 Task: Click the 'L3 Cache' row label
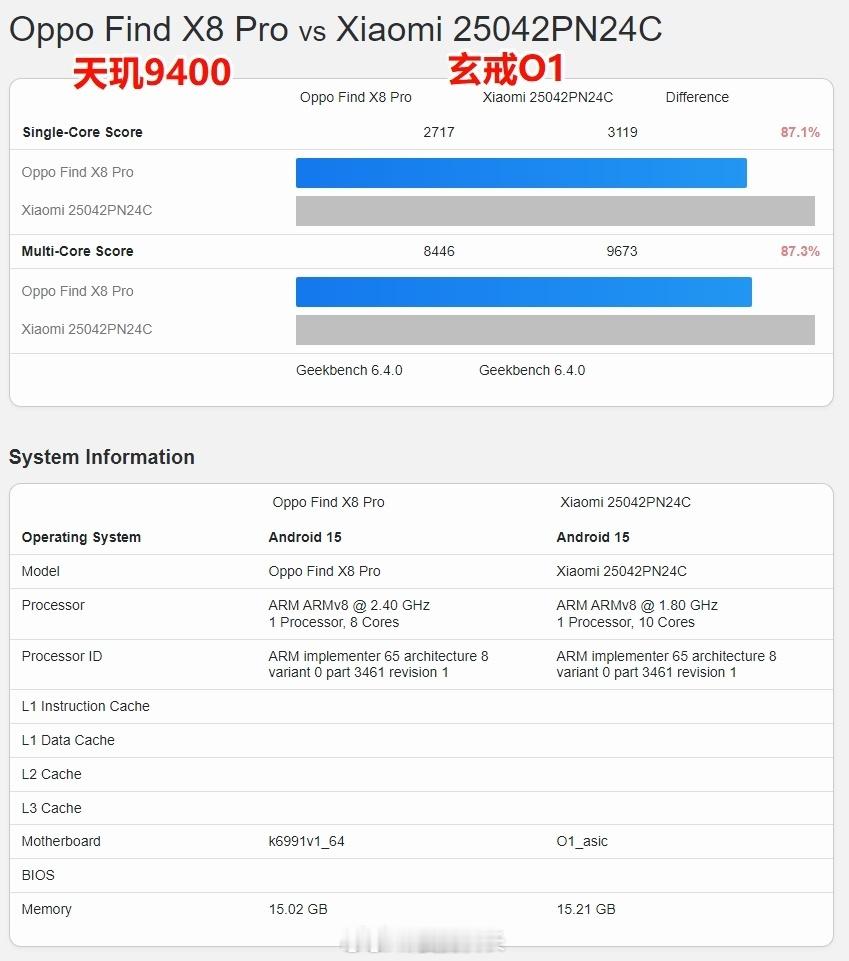point(51,808)
